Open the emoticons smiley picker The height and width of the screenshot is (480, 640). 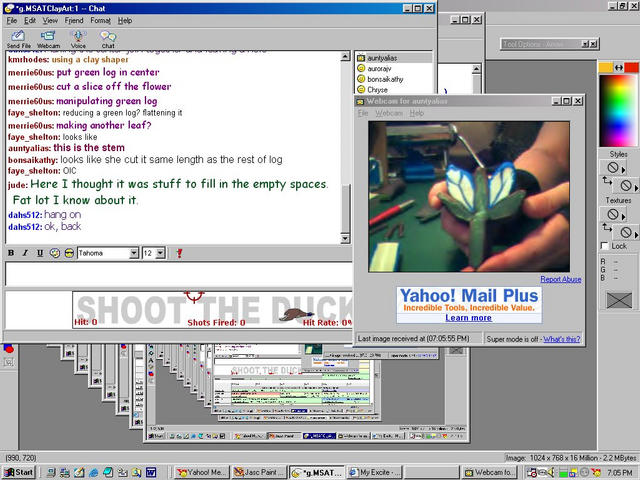tap(69, 253)
